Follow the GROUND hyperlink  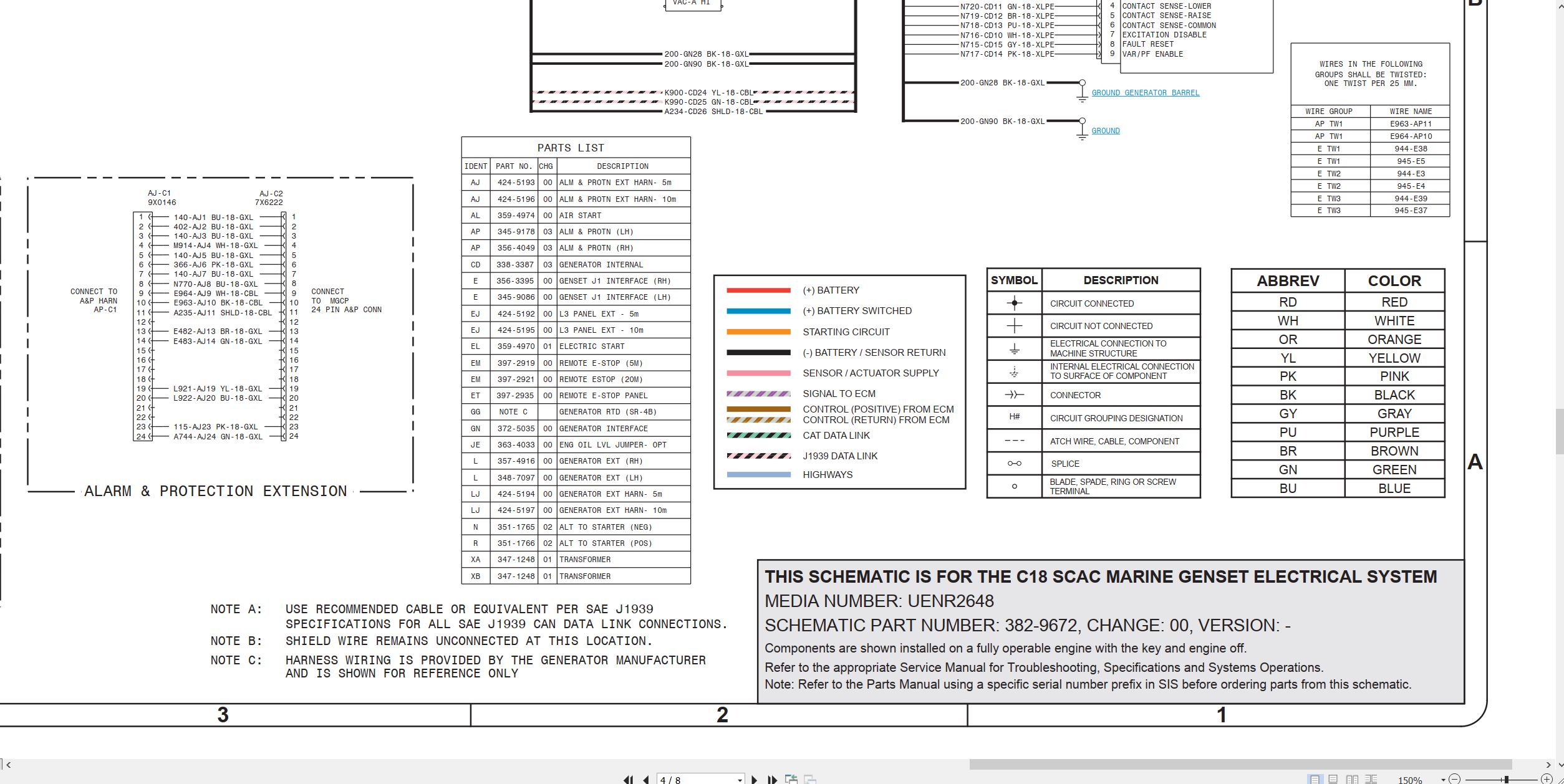tap(1105, 131)
